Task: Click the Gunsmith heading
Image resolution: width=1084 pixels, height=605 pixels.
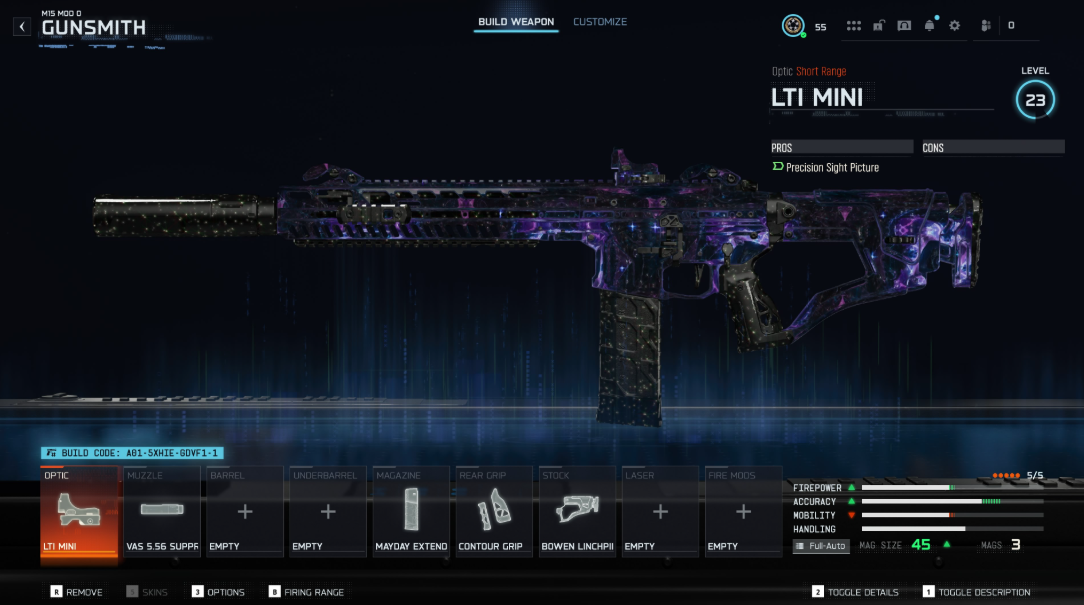Action: tap(94, 28)
